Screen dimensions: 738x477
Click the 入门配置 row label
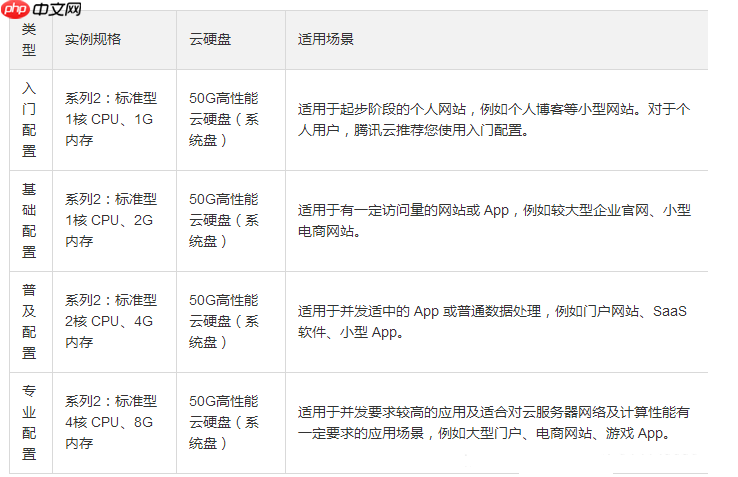pos(29,120)
